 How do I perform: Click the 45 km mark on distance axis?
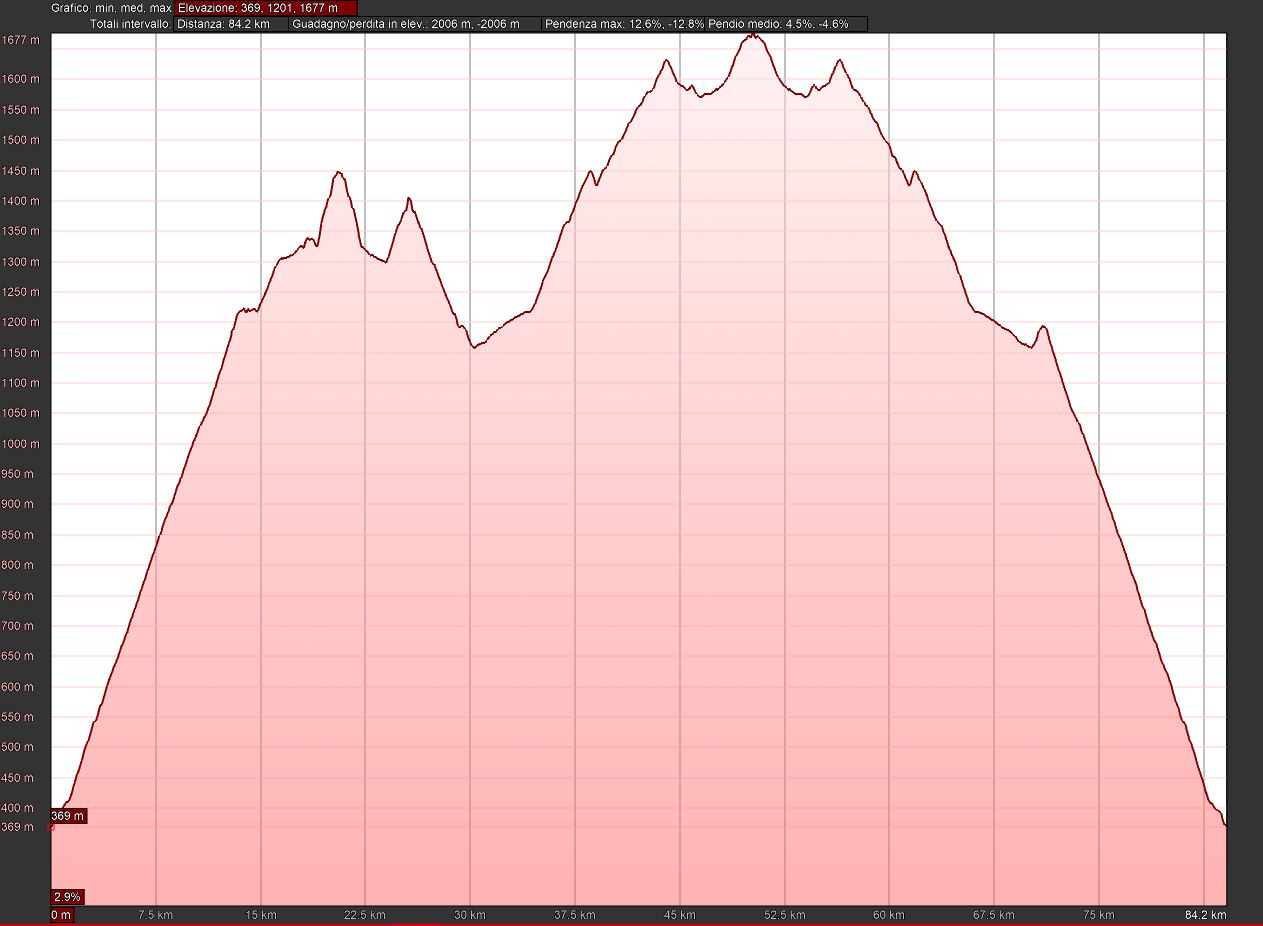click(679, 915)
